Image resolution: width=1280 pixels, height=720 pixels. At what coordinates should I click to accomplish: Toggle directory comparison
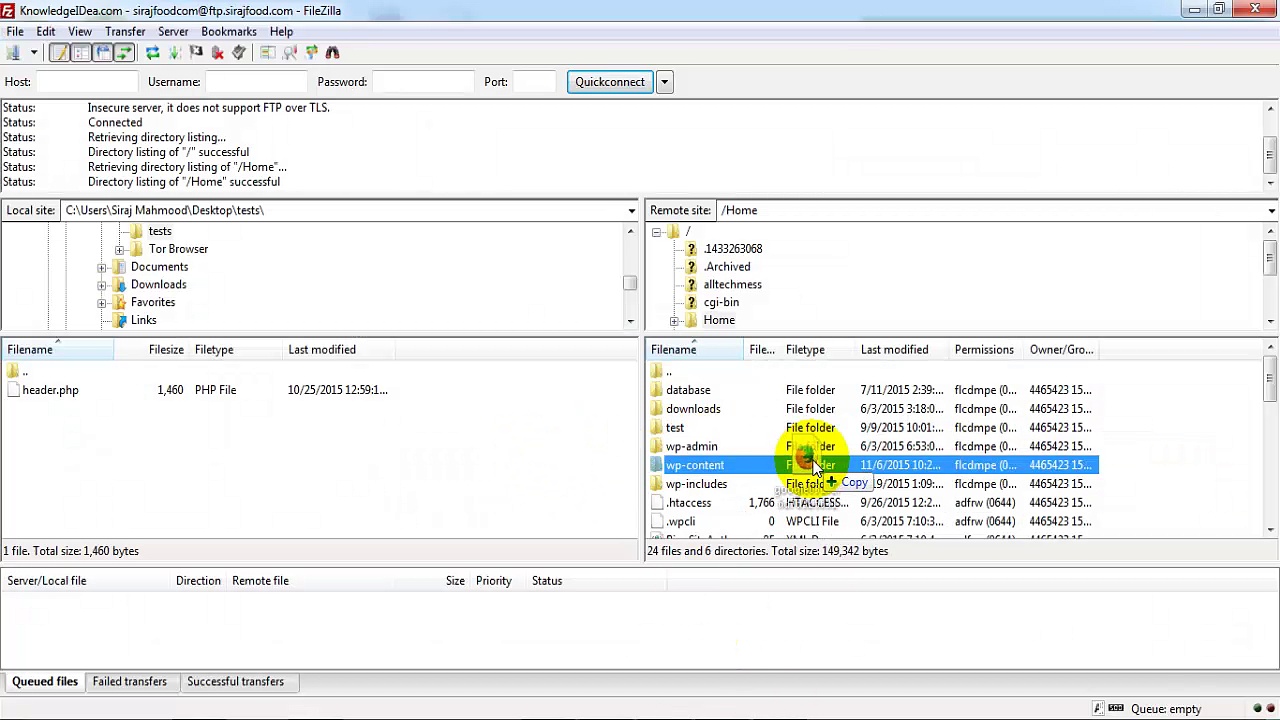coord(290,52)
